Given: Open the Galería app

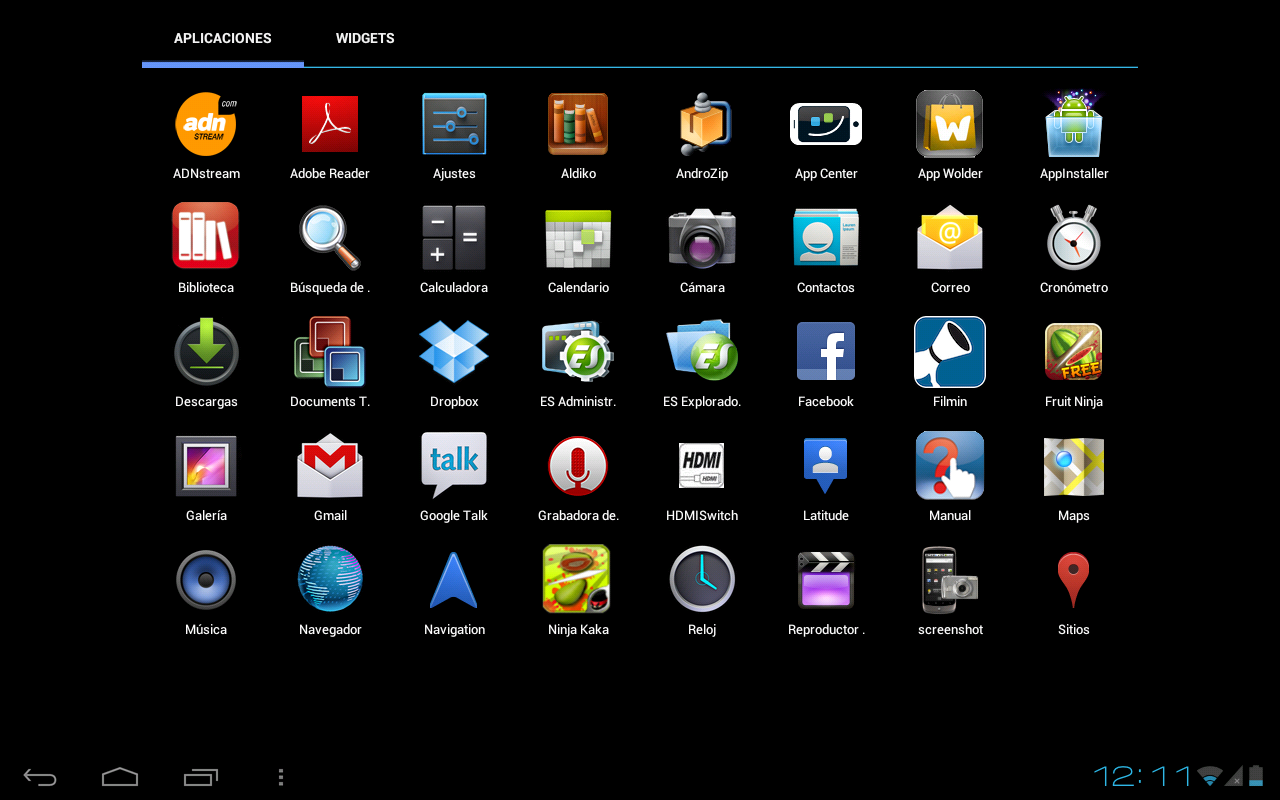Looking at the screenshot, I should pos(206,466).
